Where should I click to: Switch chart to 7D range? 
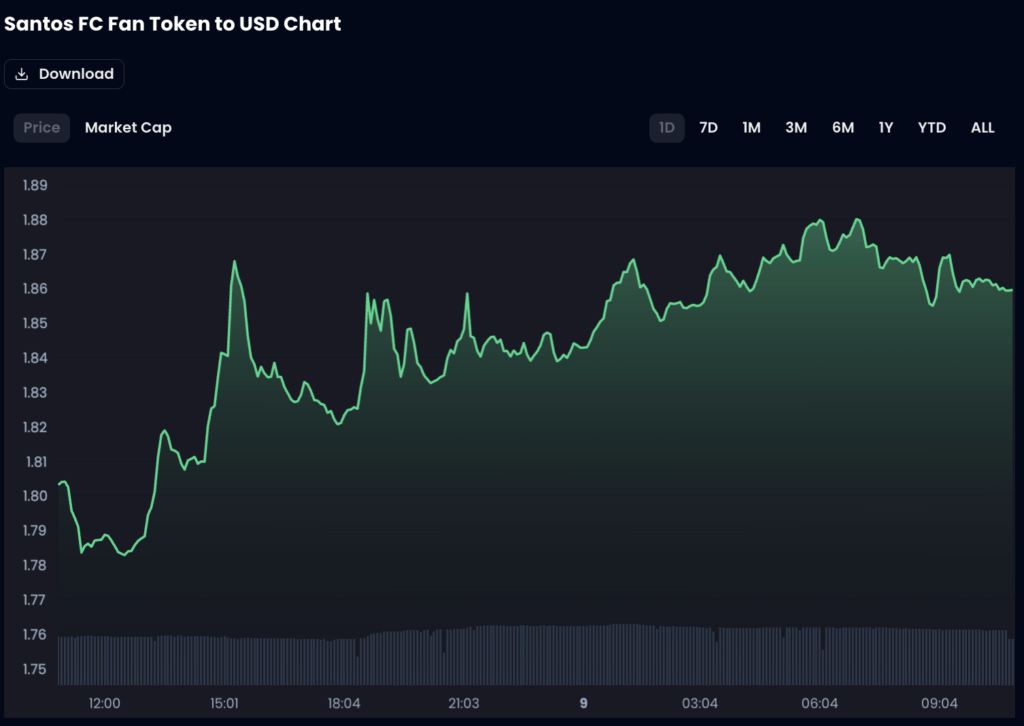click(708, 128)
